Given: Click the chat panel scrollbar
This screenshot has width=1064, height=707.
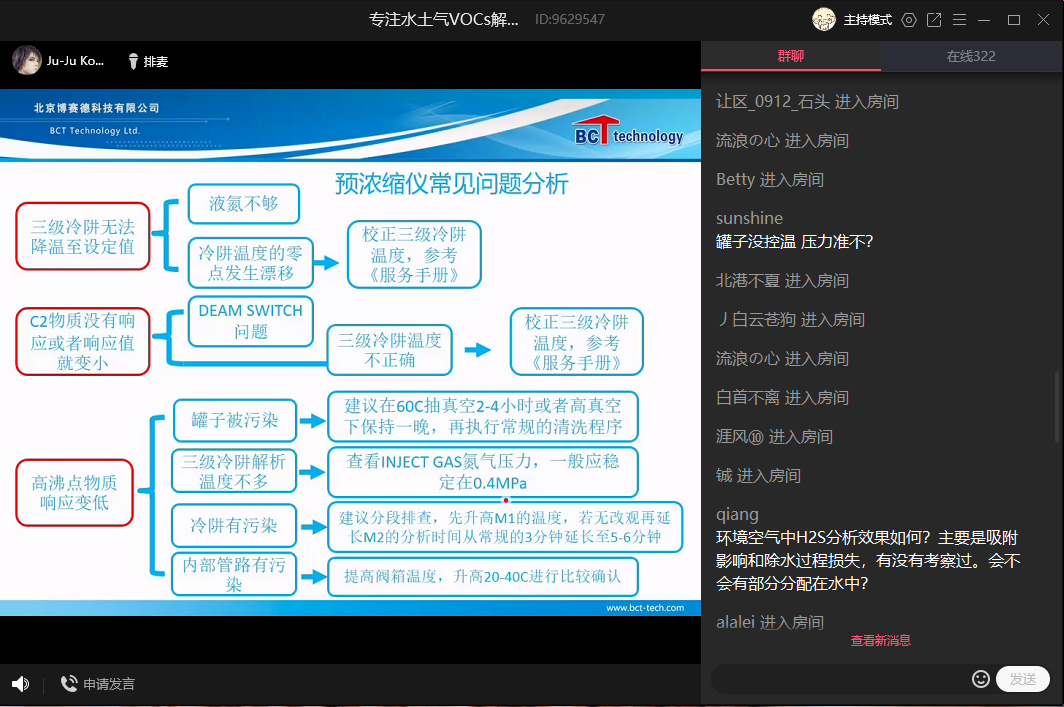Looking at the screenshot, I should click(1057, 407).
